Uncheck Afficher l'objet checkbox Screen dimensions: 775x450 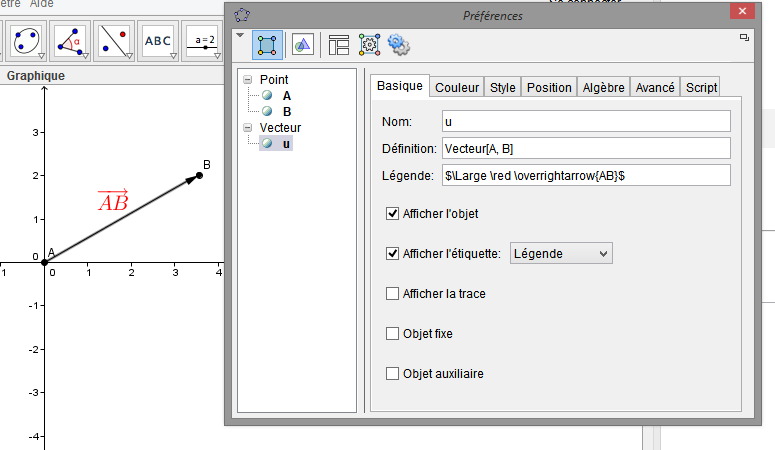click(393, 213)
